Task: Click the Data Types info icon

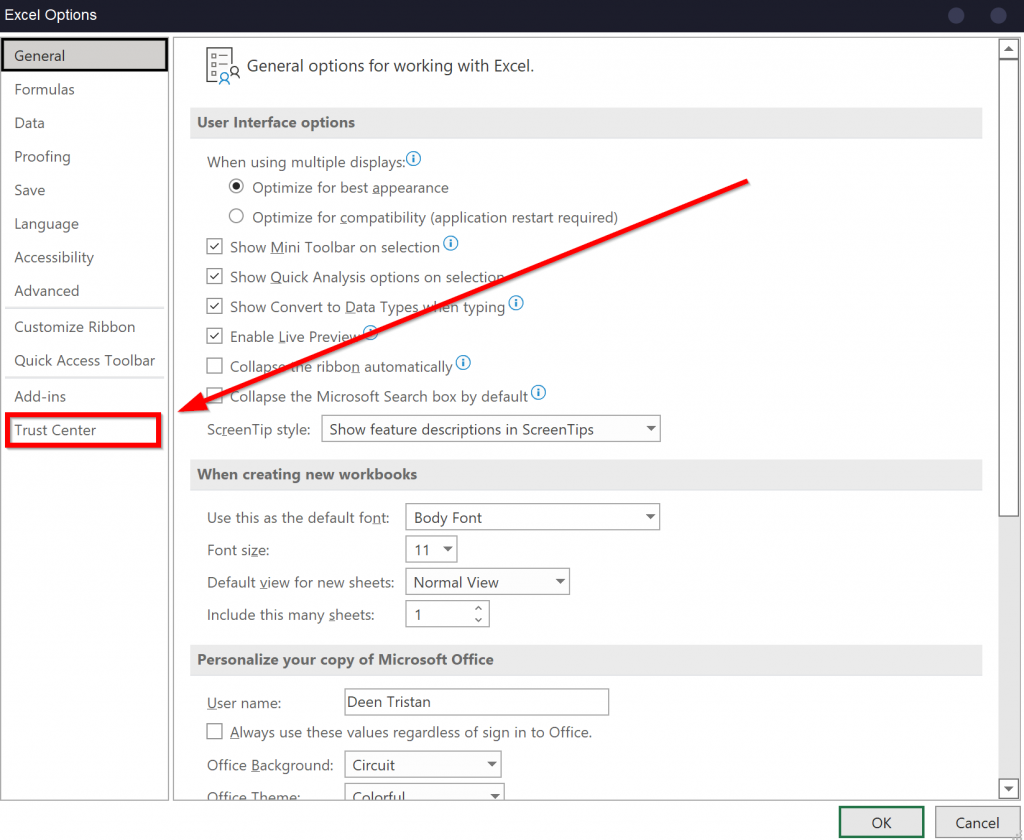Action: [x=516, y=304]
